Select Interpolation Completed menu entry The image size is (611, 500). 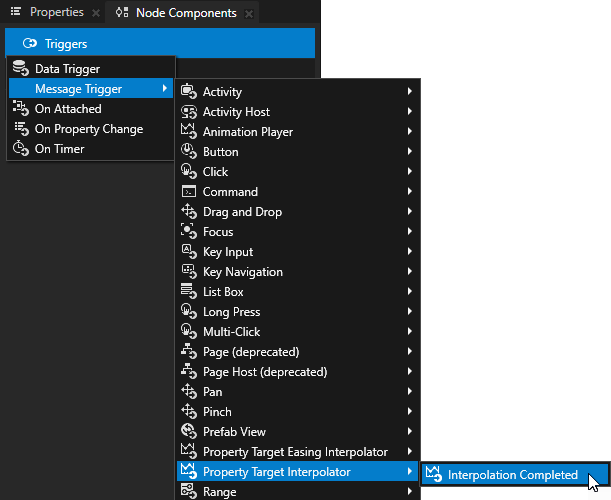(512, 475)
